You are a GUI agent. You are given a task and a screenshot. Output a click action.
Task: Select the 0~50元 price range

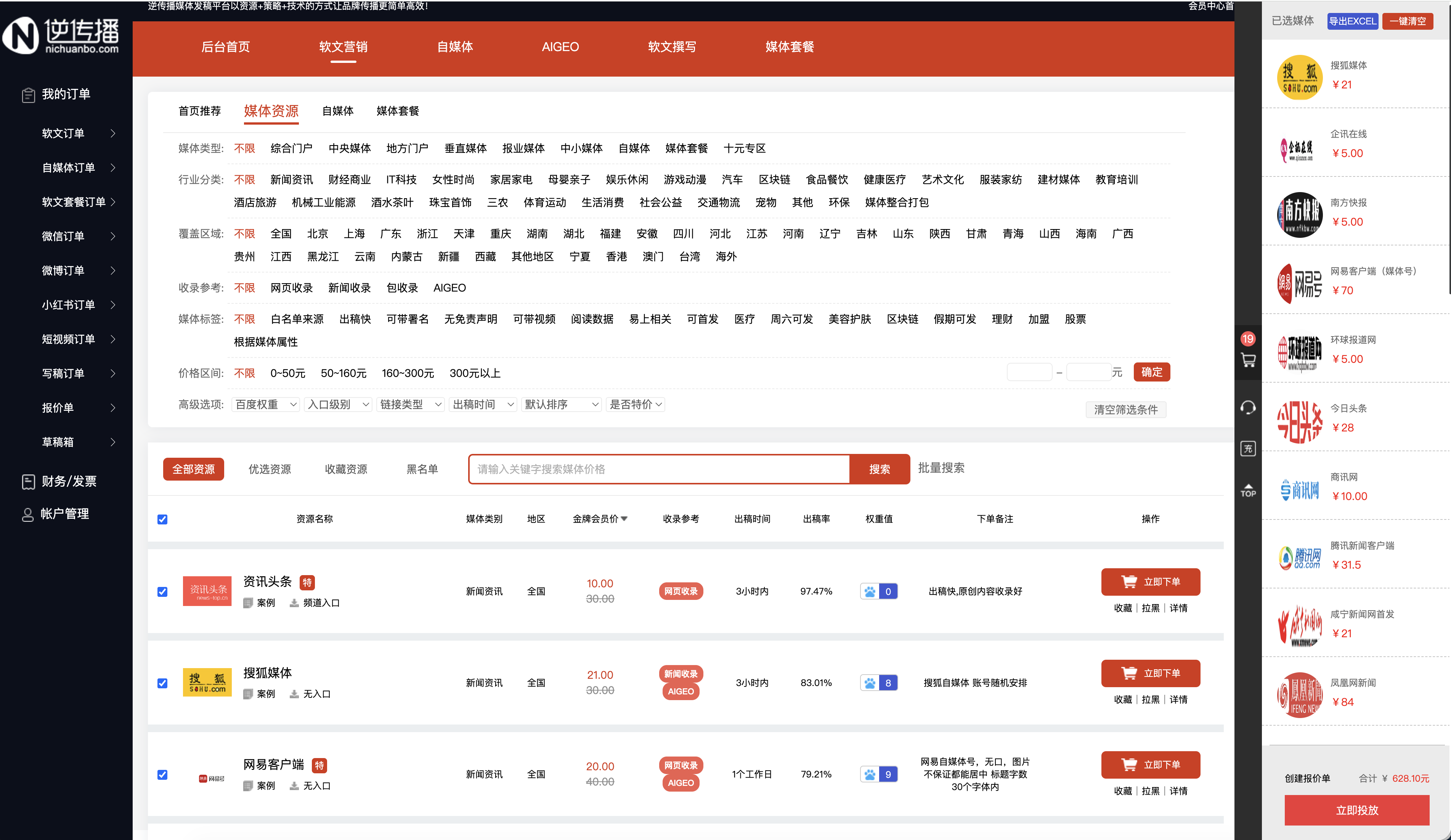(x=288, y=373)
